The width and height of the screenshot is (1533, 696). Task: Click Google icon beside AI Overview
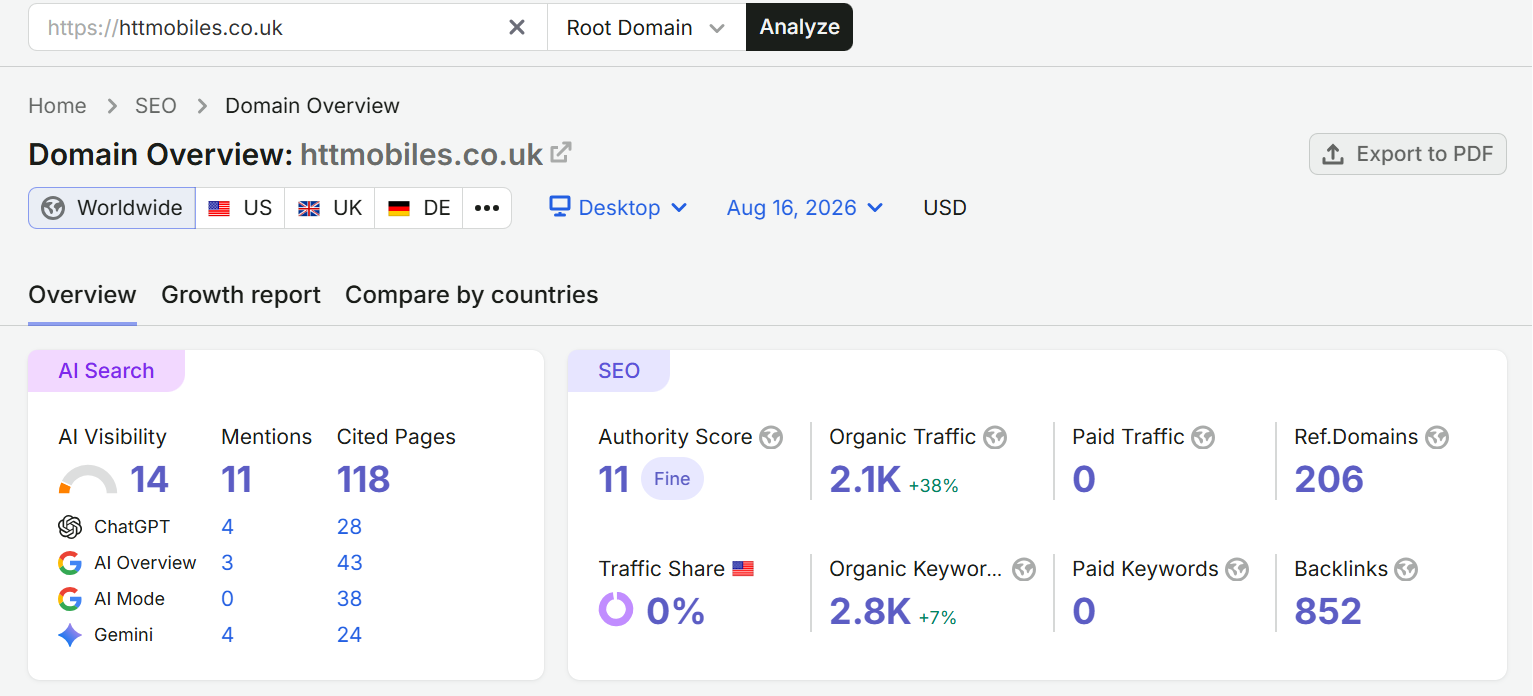[70, 563]
